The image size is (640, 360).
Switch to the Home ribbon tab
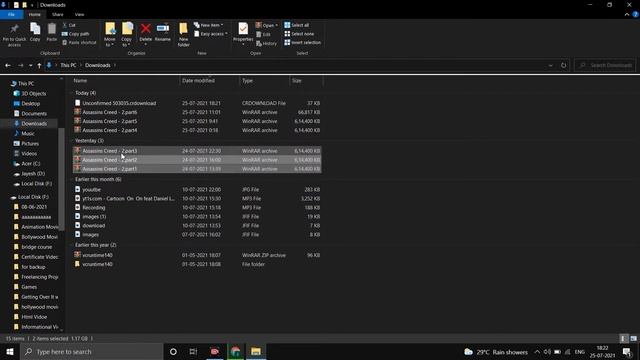pos(35,15)
